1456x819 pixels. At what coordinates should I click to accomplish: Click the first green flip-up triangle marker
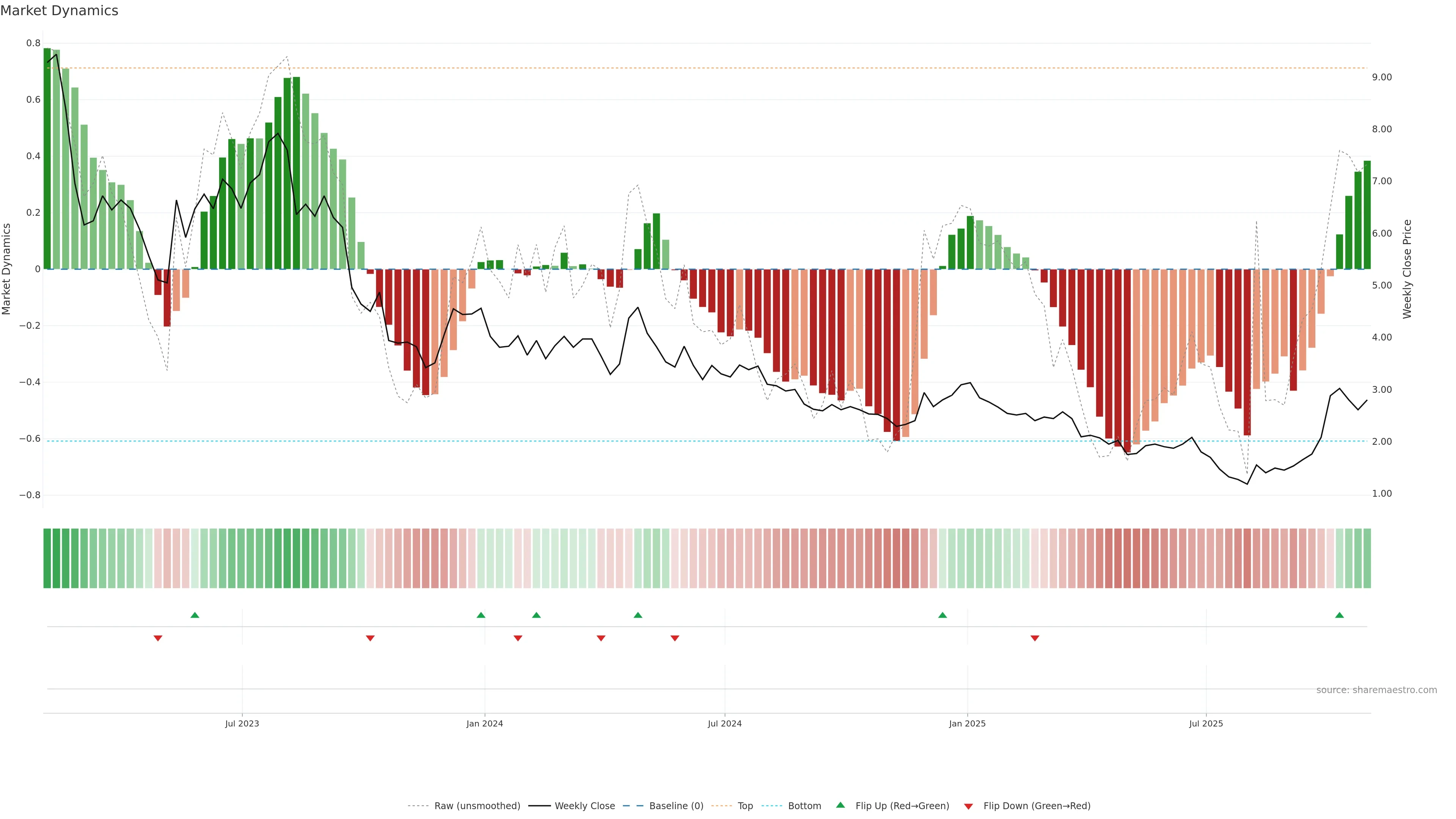195,615
